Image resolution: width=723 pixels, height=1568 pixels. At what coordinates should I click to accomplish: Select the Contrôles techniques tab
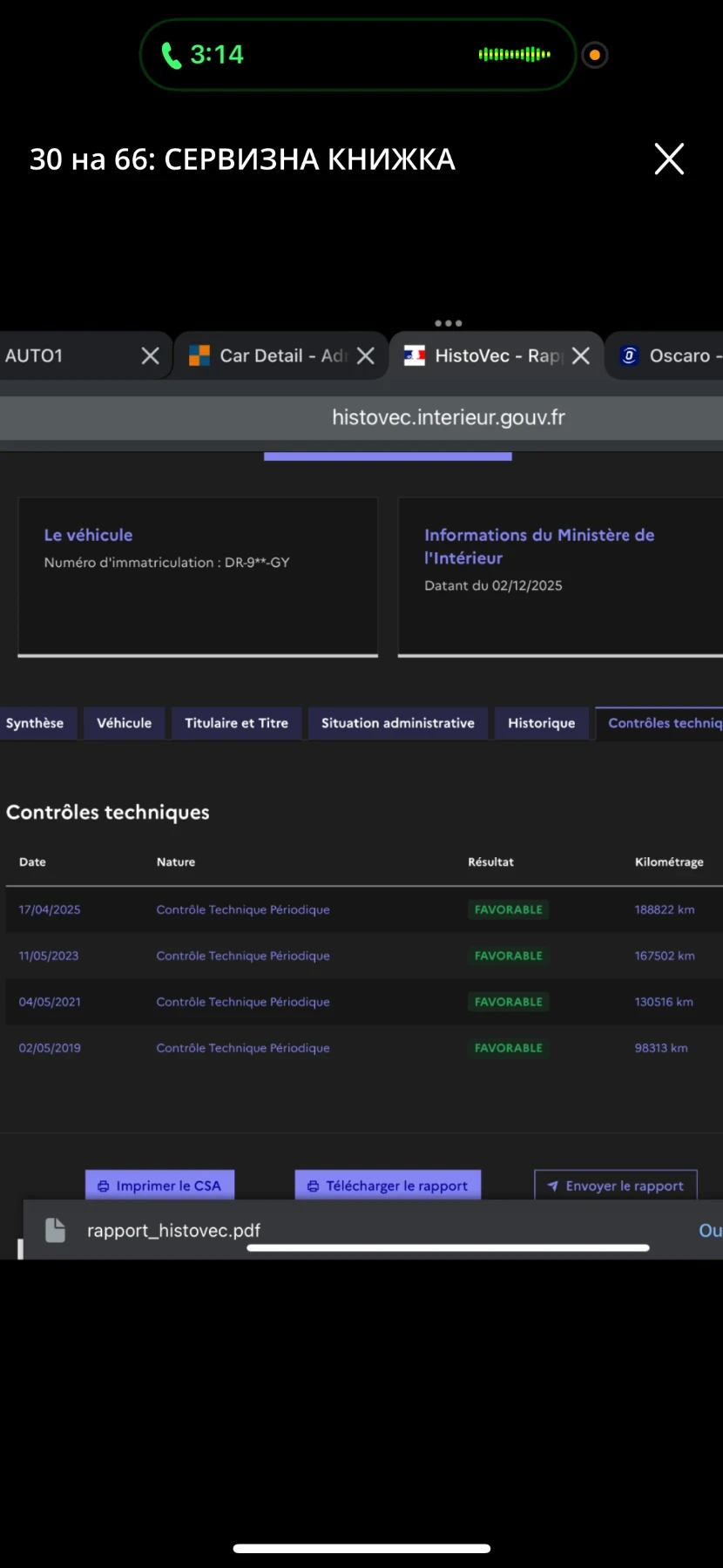coord(662,723)
